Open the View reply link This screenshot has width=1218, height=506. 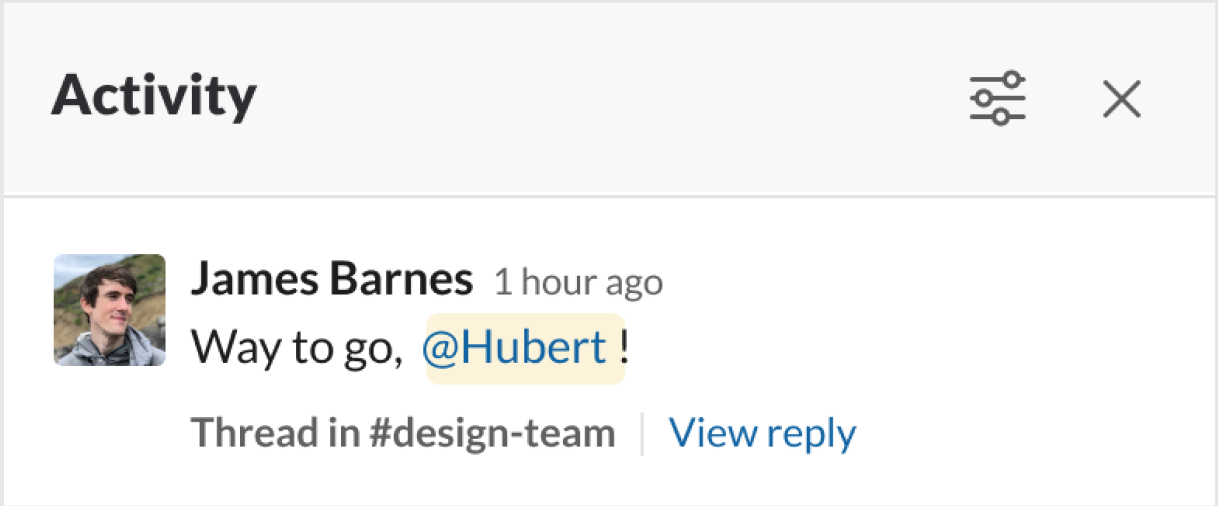(x=762, y=434)
